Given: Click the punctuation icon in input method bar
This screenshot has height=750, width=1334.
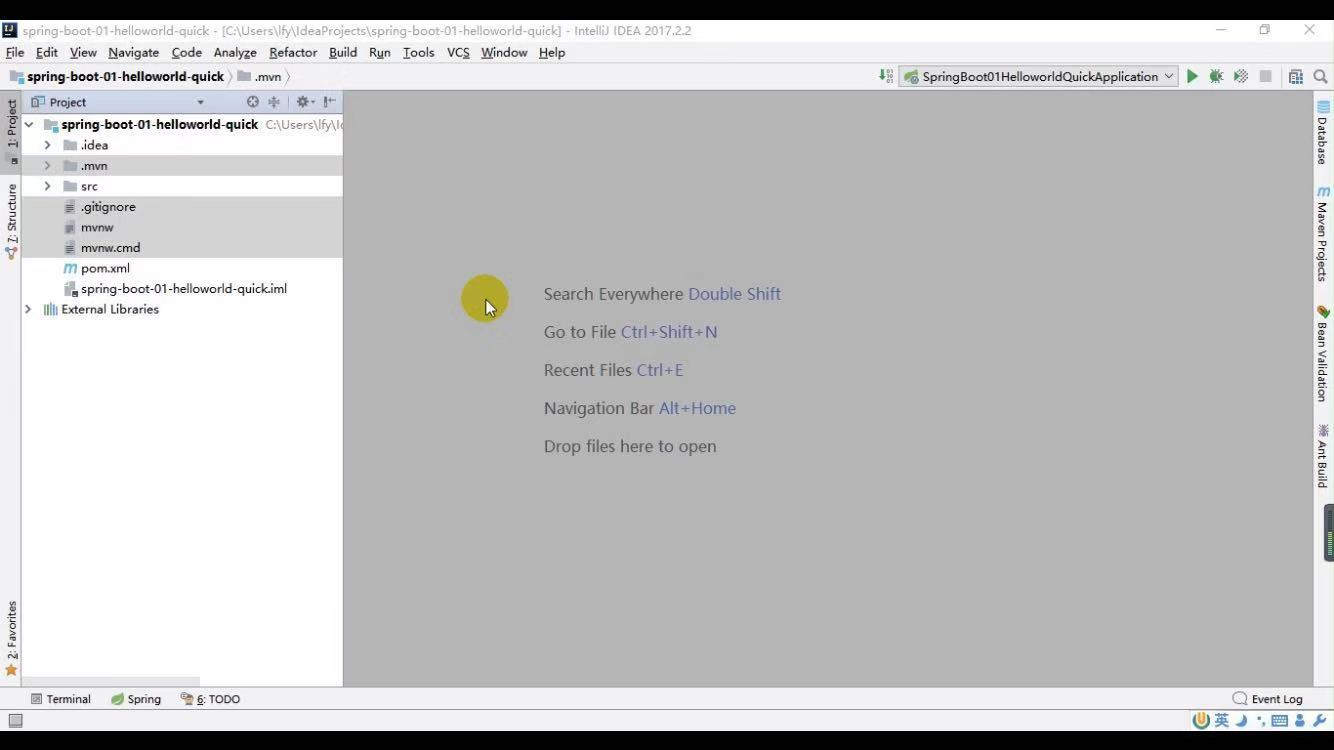Looking at the screenshot, I should 1260,722.
